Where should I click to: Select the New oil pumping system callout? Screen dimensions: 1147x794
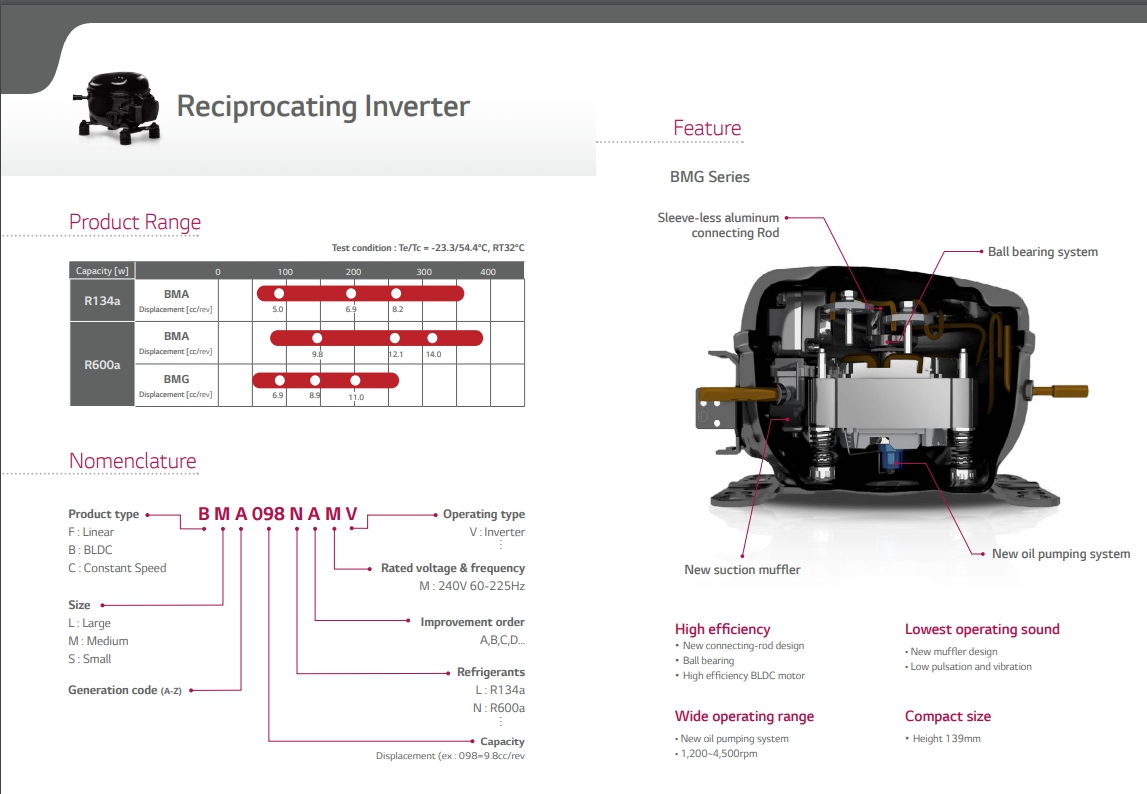pyautogui.click(x=1060, y=554)
